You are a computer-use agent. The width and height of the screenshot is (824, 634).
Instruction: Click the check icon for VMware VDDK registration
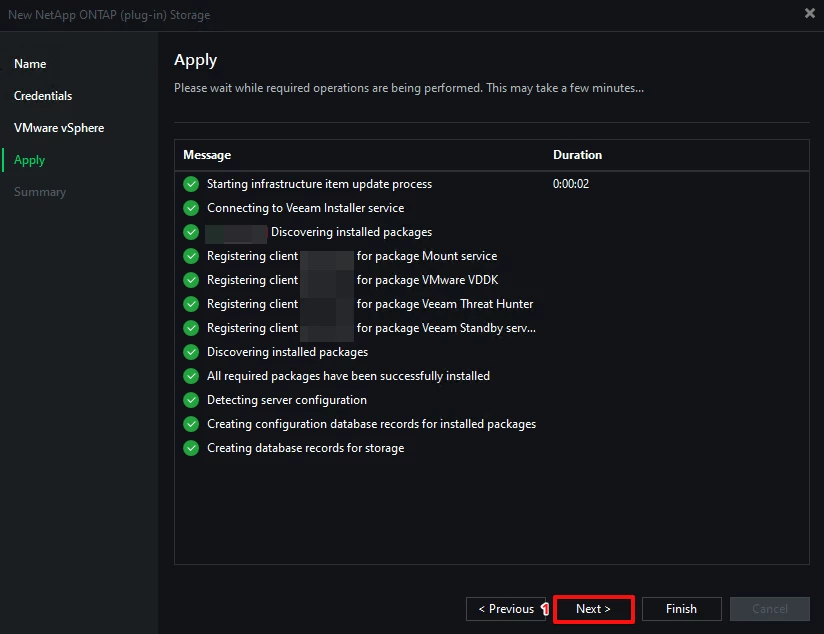click(x=191, y=280)
